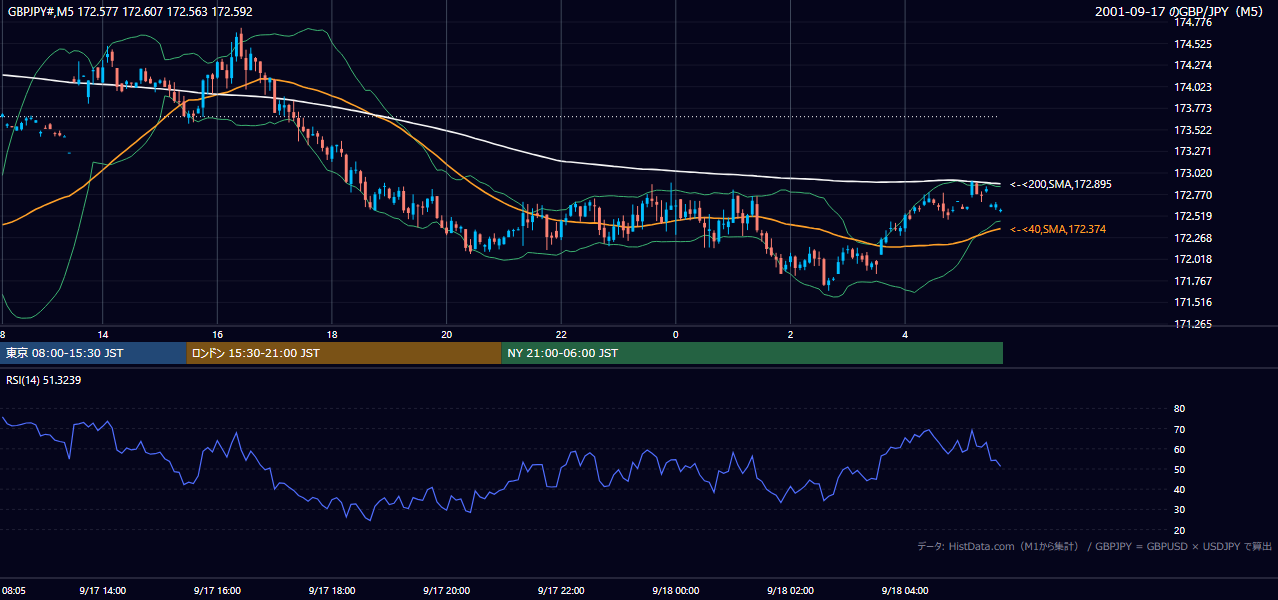This screenshot has width=1278, height=600.
Task: Click price level 172.770 on the axis
Action: tap(1193, 195)
